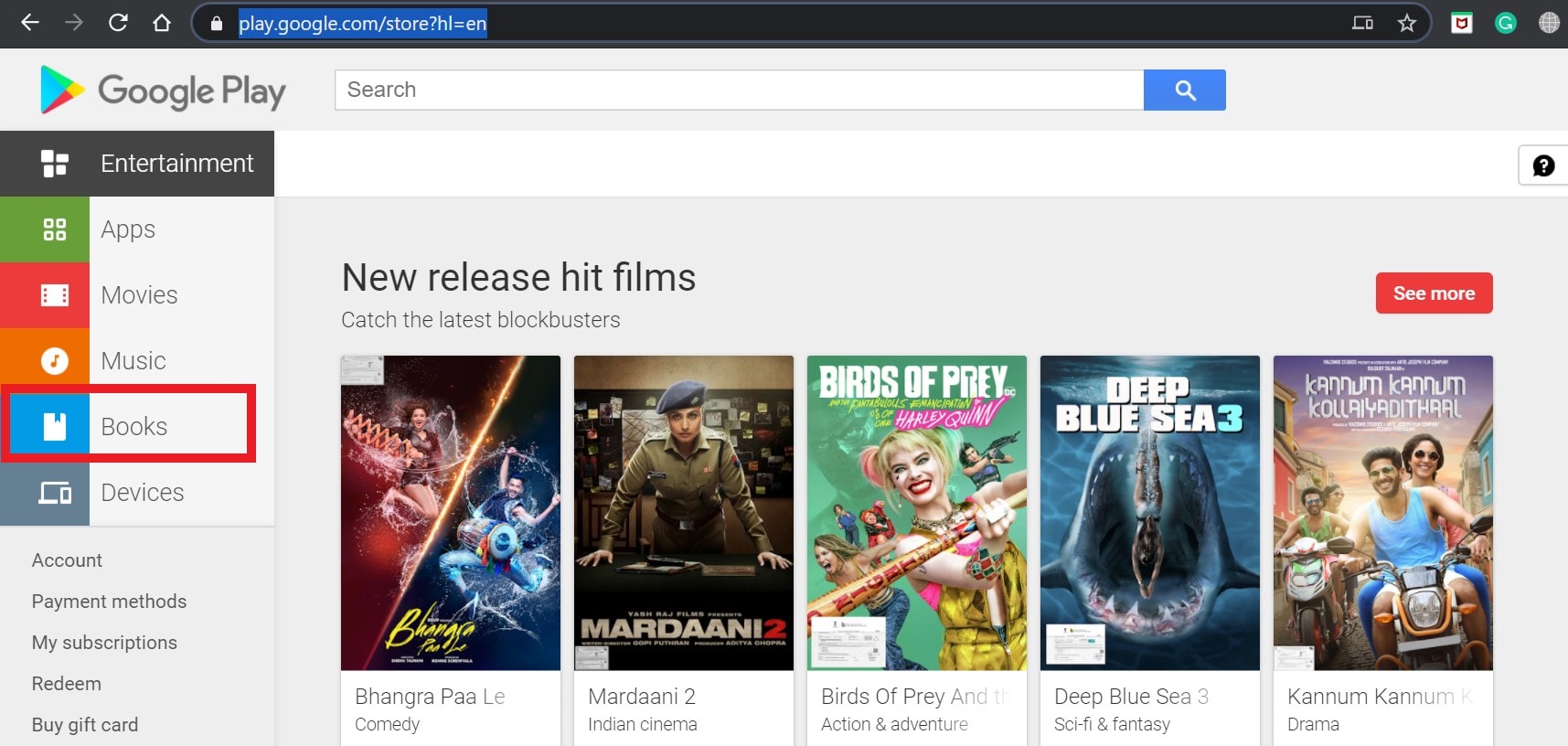Image resolution: width=1568 pixels, height=746 pixels.
Task: Open My subscriptions link
Action: (104, 643)
